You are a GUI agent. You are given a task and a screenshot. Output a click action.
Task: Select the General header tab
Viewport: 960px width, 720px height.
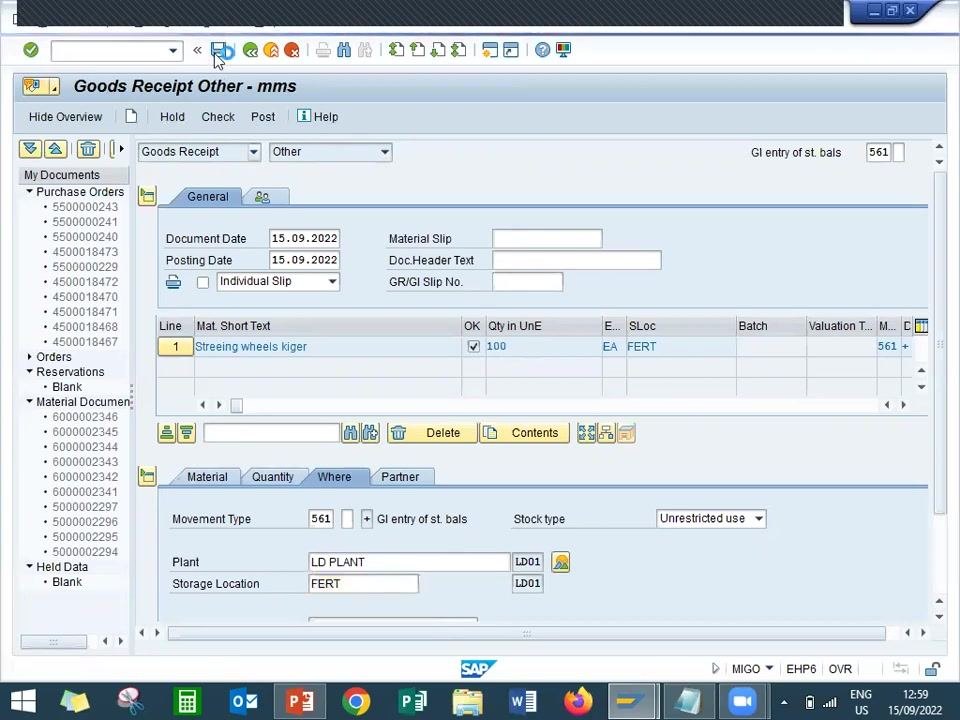pos(208,197)
